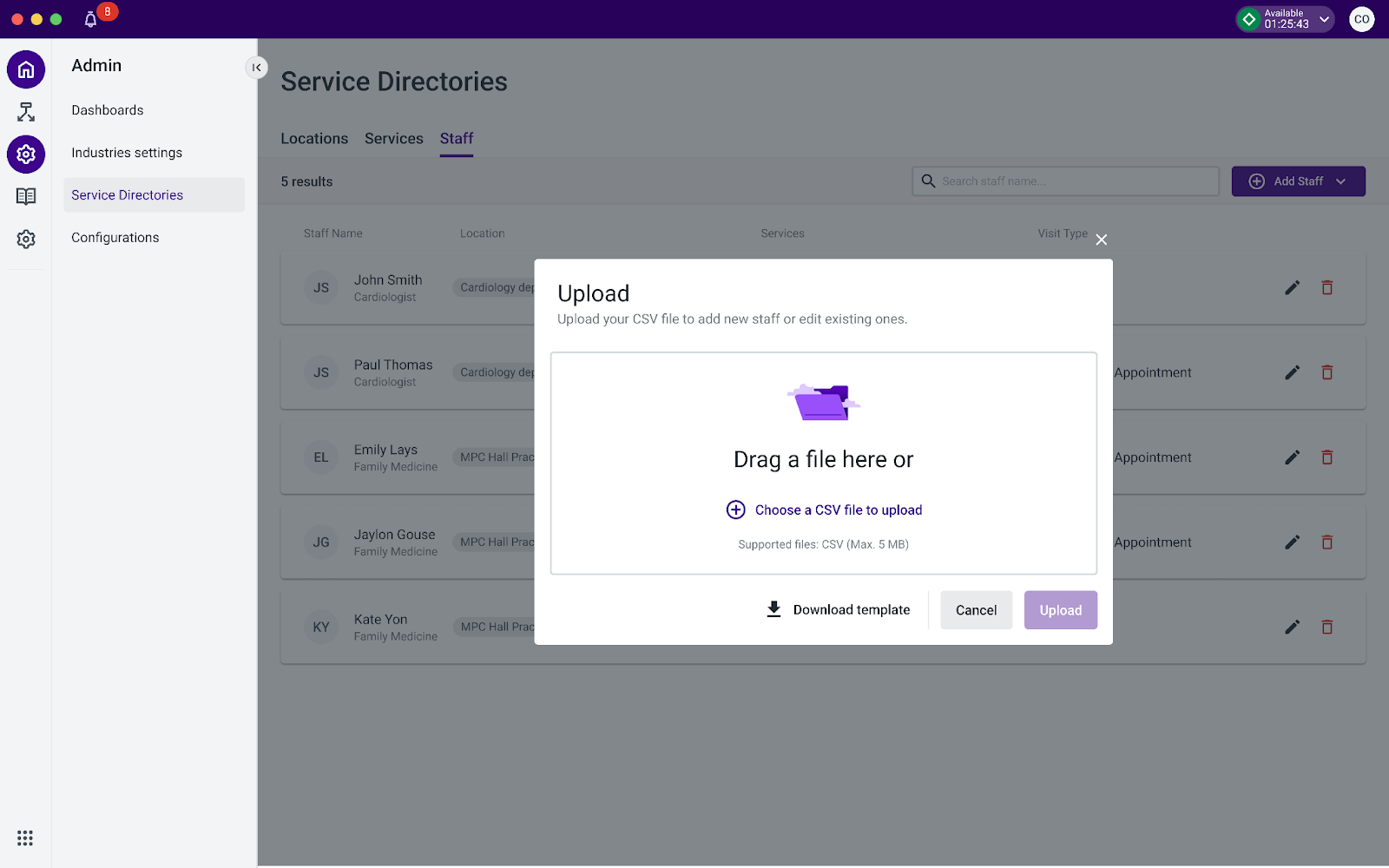Open Industries settings in Admin menu
Viewport: 1389px width, 868px height.
click(x=127, y=153)
